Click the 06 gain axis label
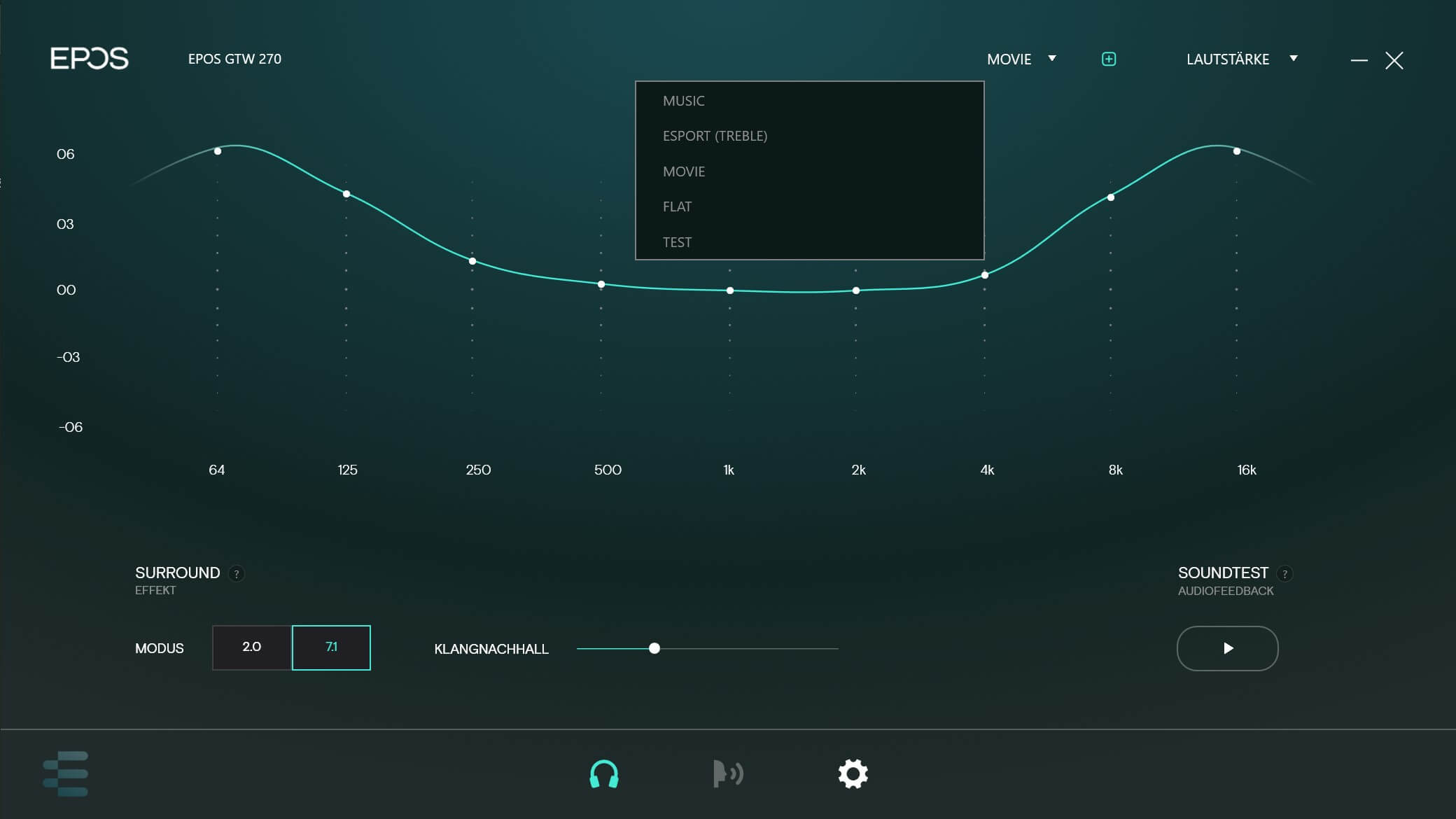 pyautogui.click(x=65, y=154)
